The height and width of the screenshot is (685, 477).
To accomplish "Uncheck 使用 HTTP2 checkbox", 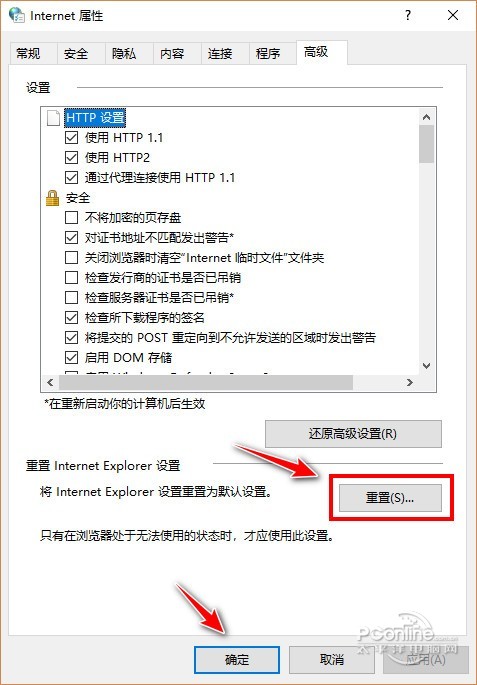I will tap(71, 157).
